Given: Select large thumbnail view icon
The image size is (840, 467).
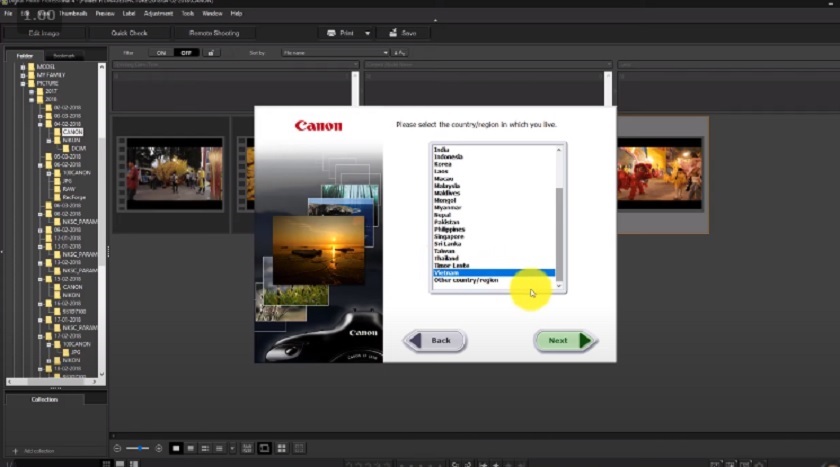Looking at the screenshot, I should 176,448.
